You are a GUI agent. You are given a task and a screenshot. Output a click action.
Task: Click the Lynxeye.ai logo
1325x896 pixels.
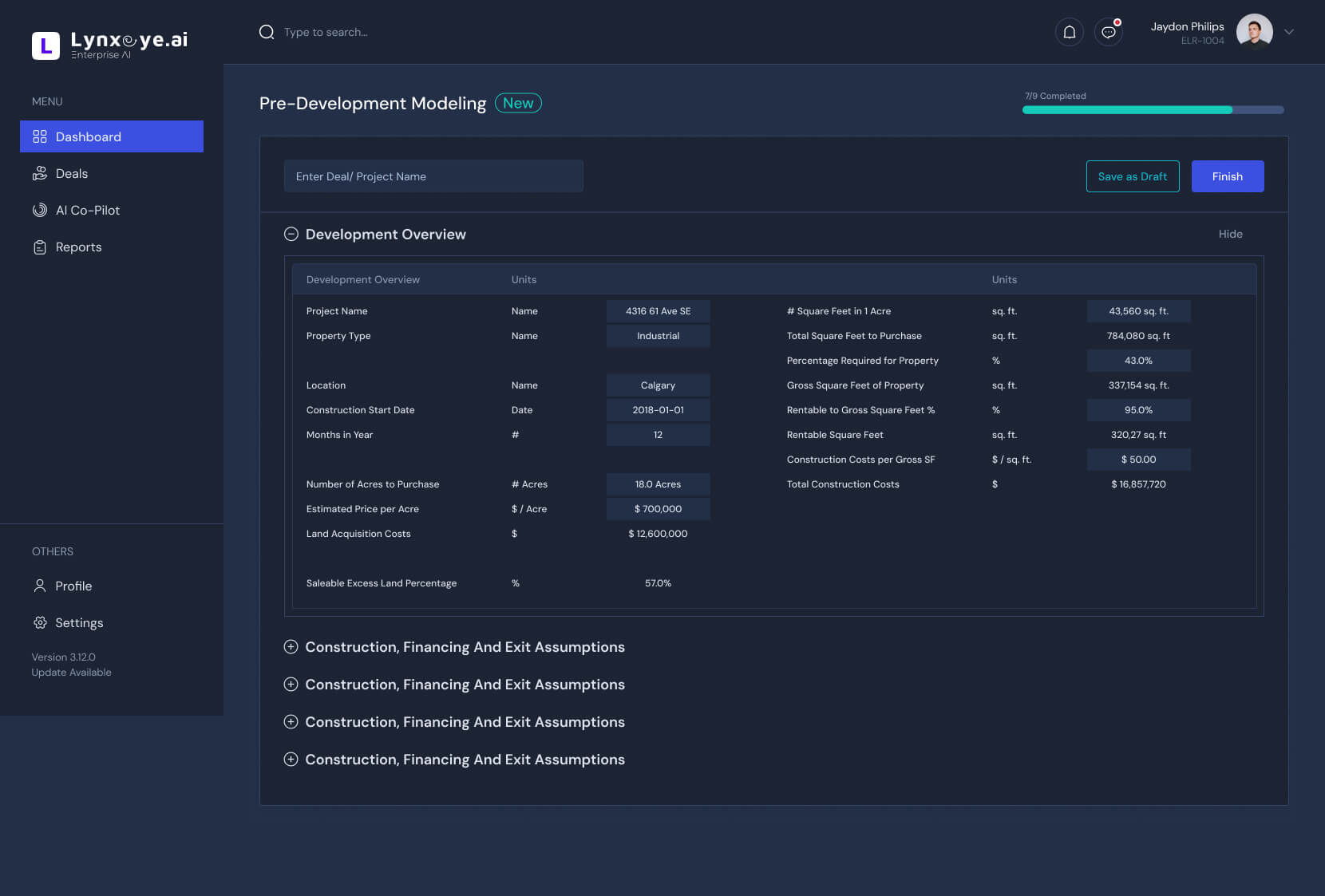pyautogui.click(x=110, y=45)
